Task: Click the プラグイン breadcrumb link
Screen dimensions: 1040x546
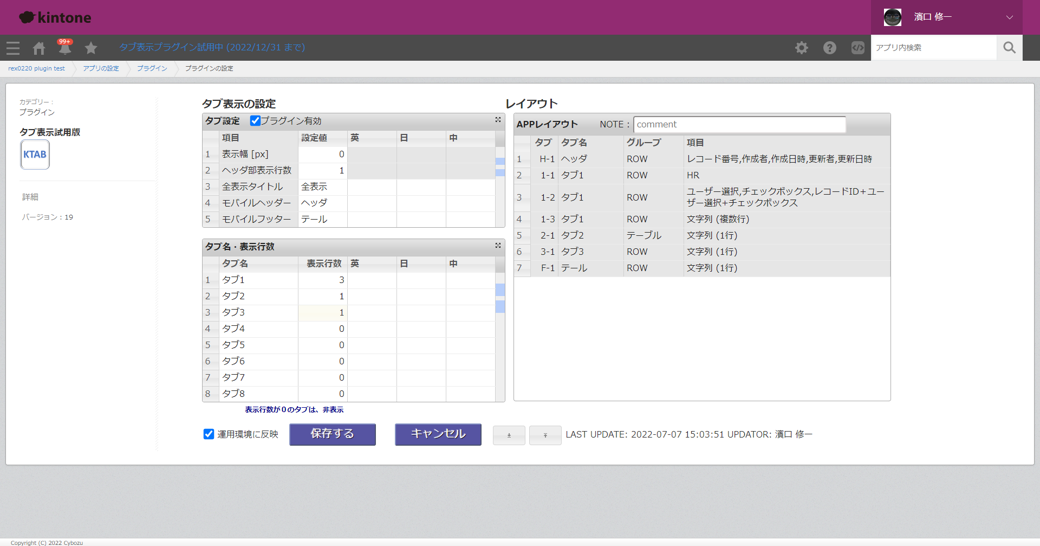Action: click(152, 68)
